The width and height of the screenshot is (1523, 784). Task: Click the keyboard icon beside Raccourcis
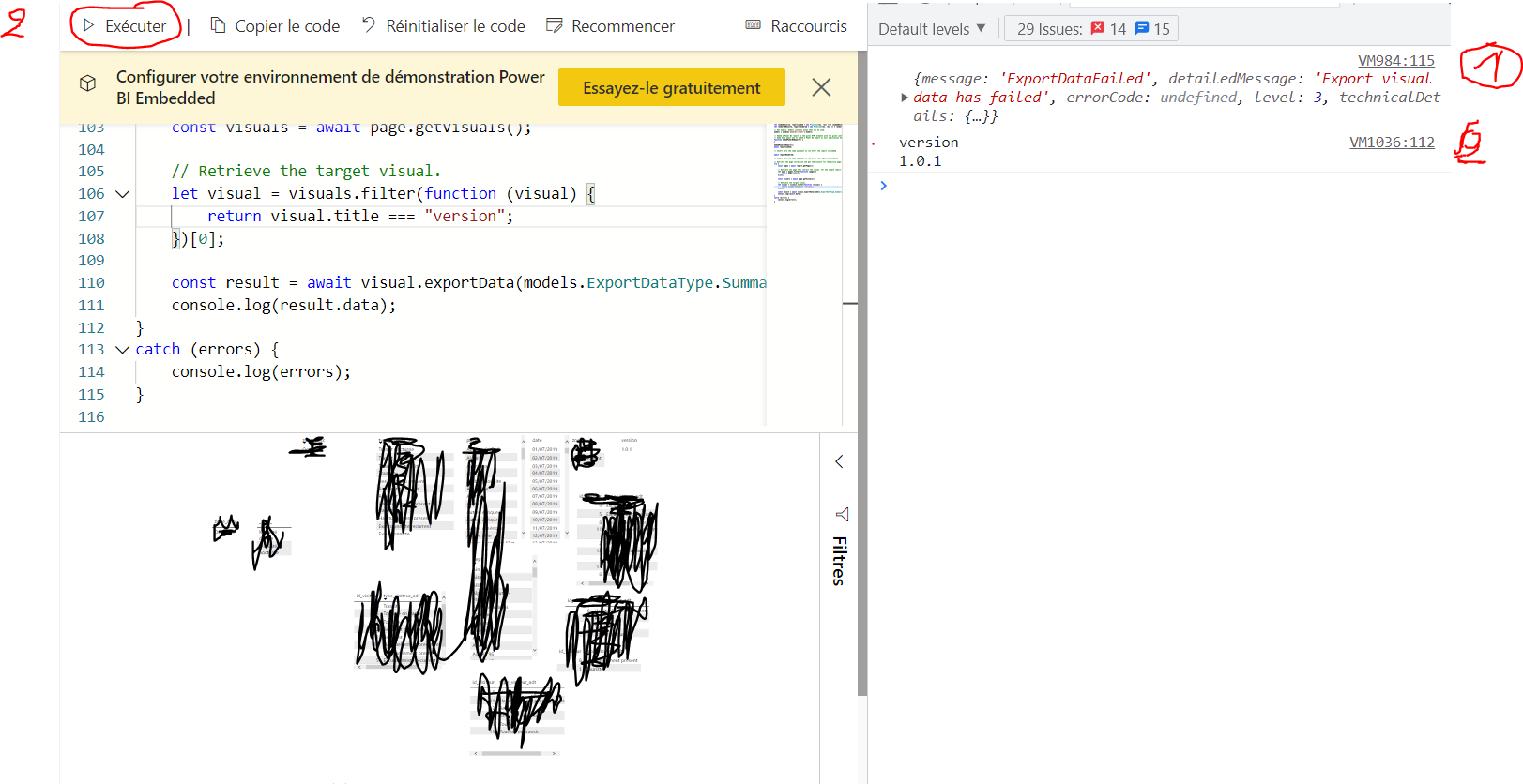point(754,25)
